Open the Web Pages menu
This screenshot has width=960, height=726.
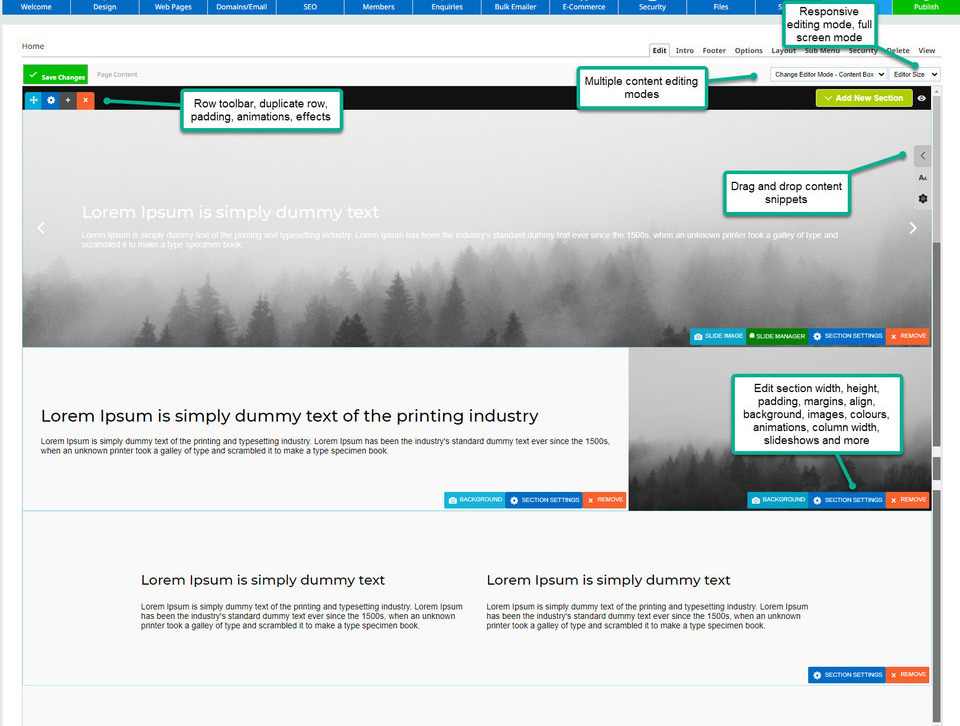(x=173, y=7)
